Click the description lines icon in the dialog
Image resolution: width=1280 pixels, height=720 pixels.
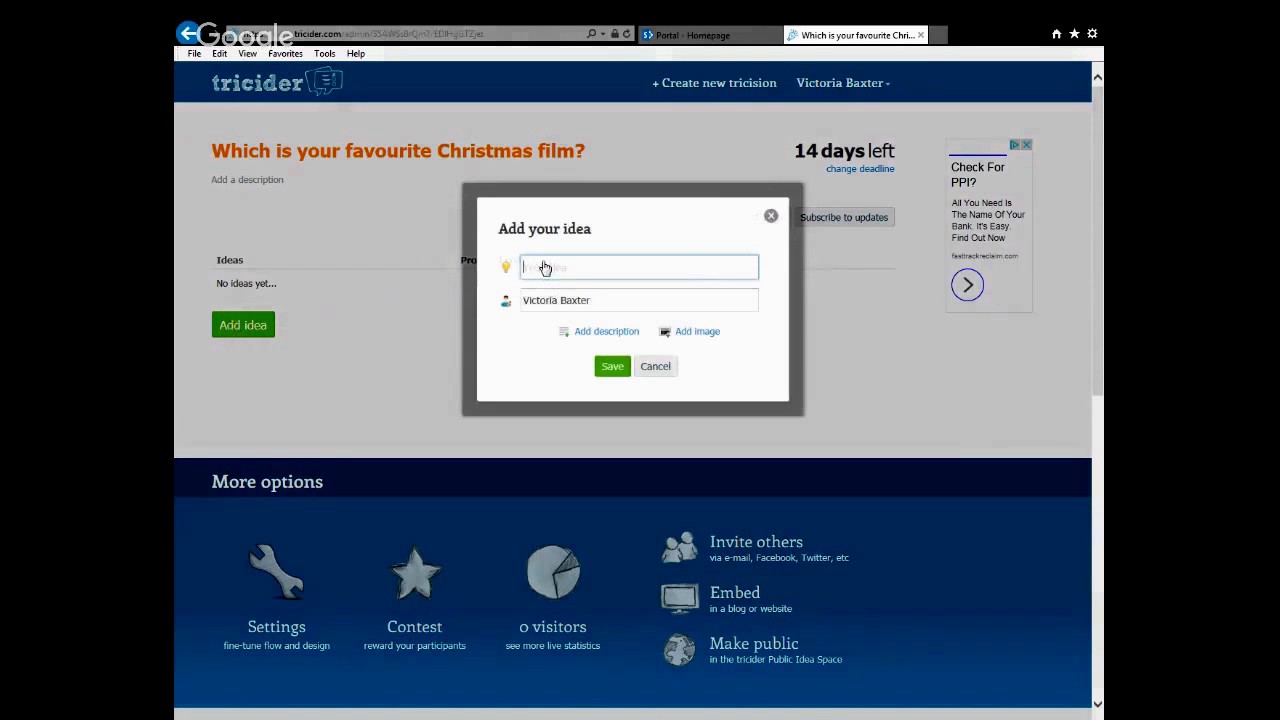564,332
